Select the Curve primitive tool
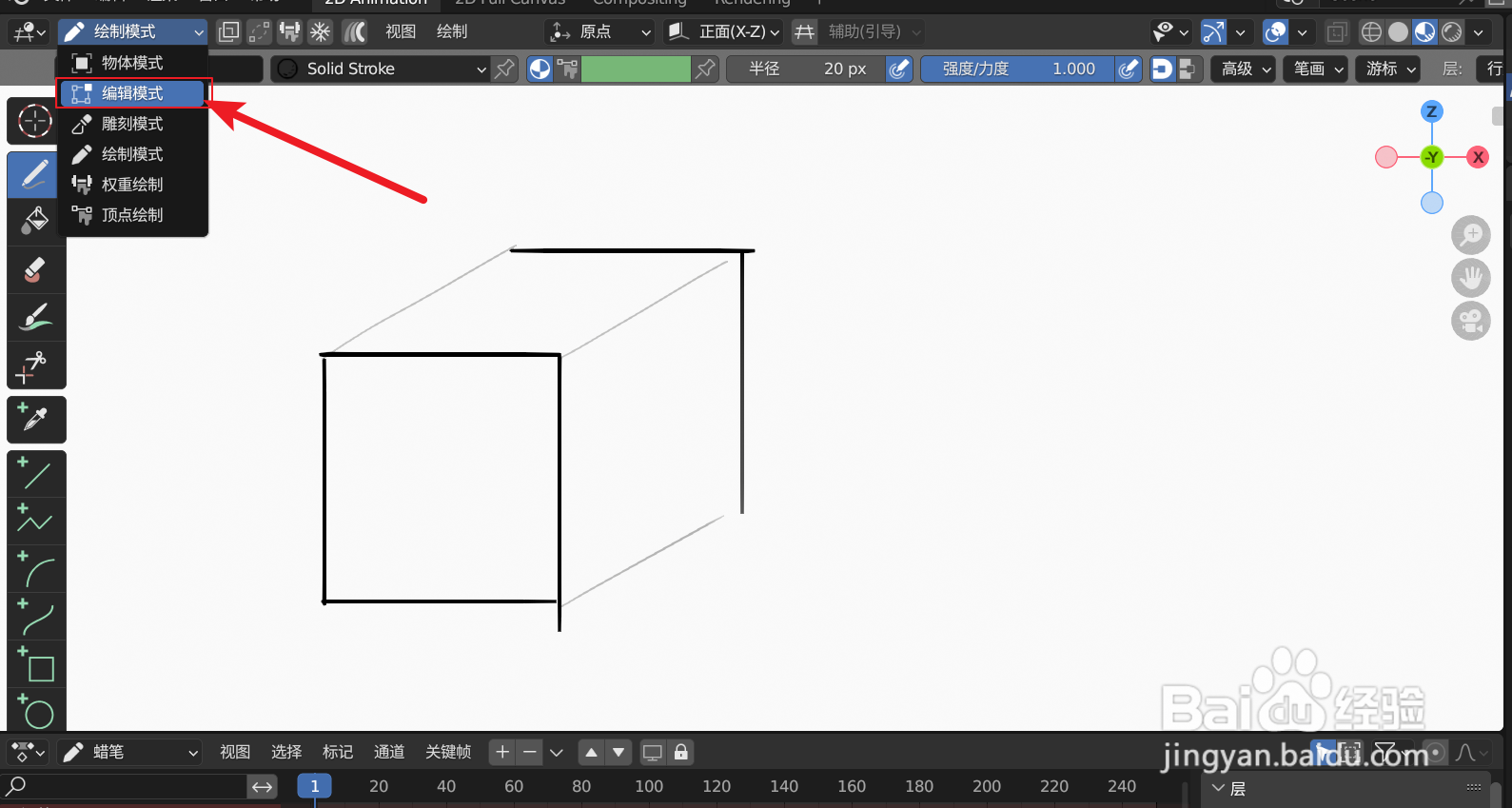 [x=35, y=616]
